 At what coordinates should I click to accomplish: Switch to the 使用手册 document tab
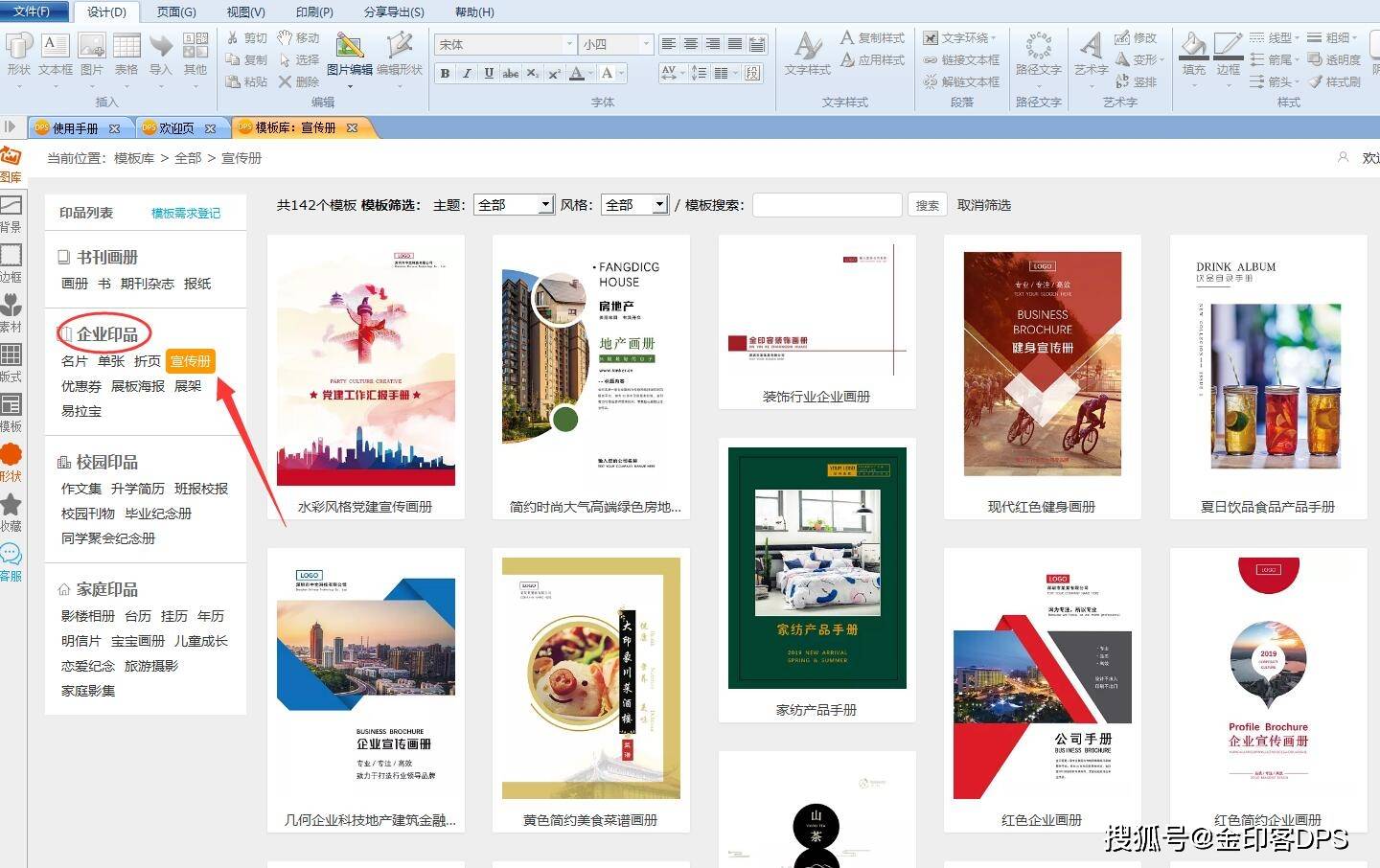click(75, 128)
